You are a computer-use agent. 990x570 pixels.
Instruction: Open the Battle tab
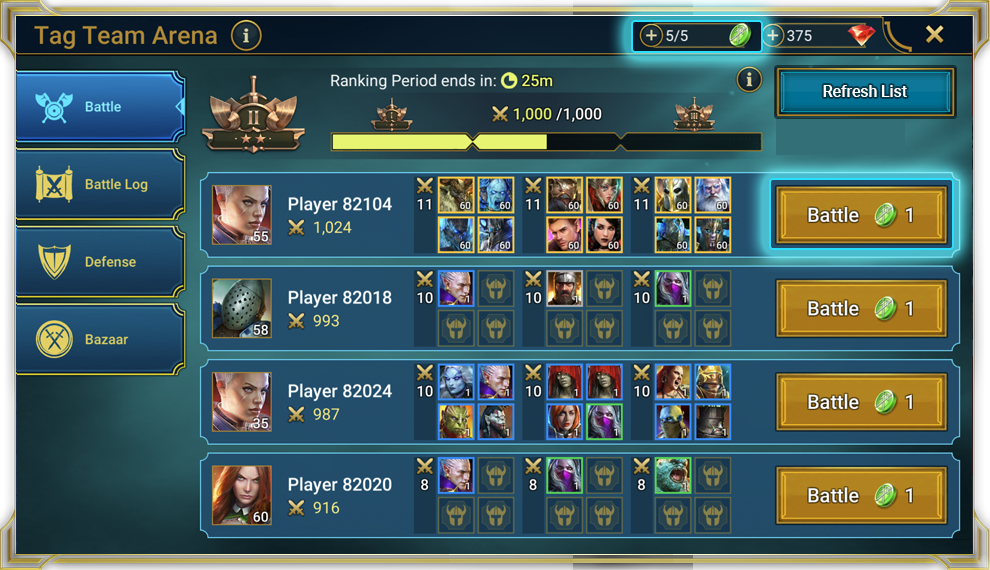[x=100, y=107]
